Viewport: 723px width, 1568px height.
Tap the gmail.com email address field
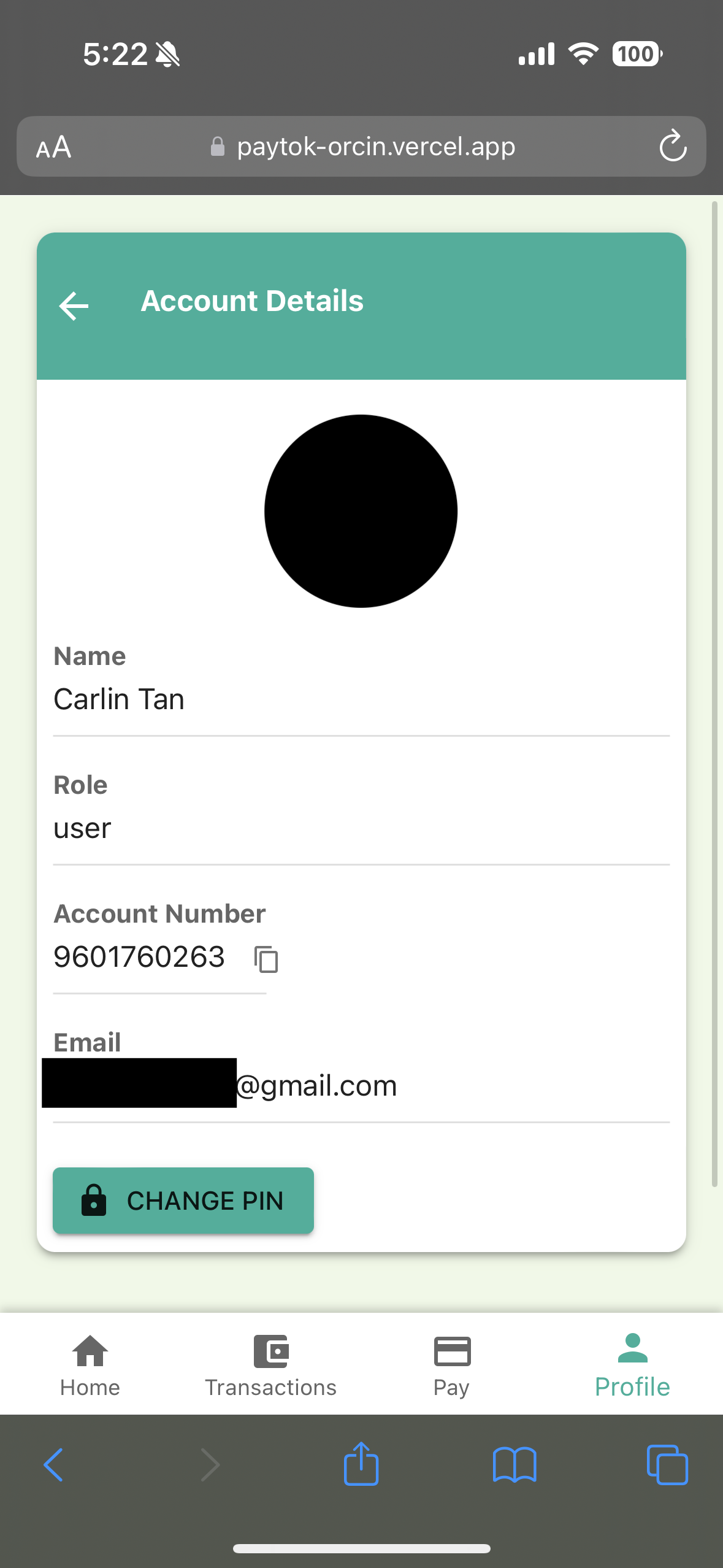point(361,1085)
